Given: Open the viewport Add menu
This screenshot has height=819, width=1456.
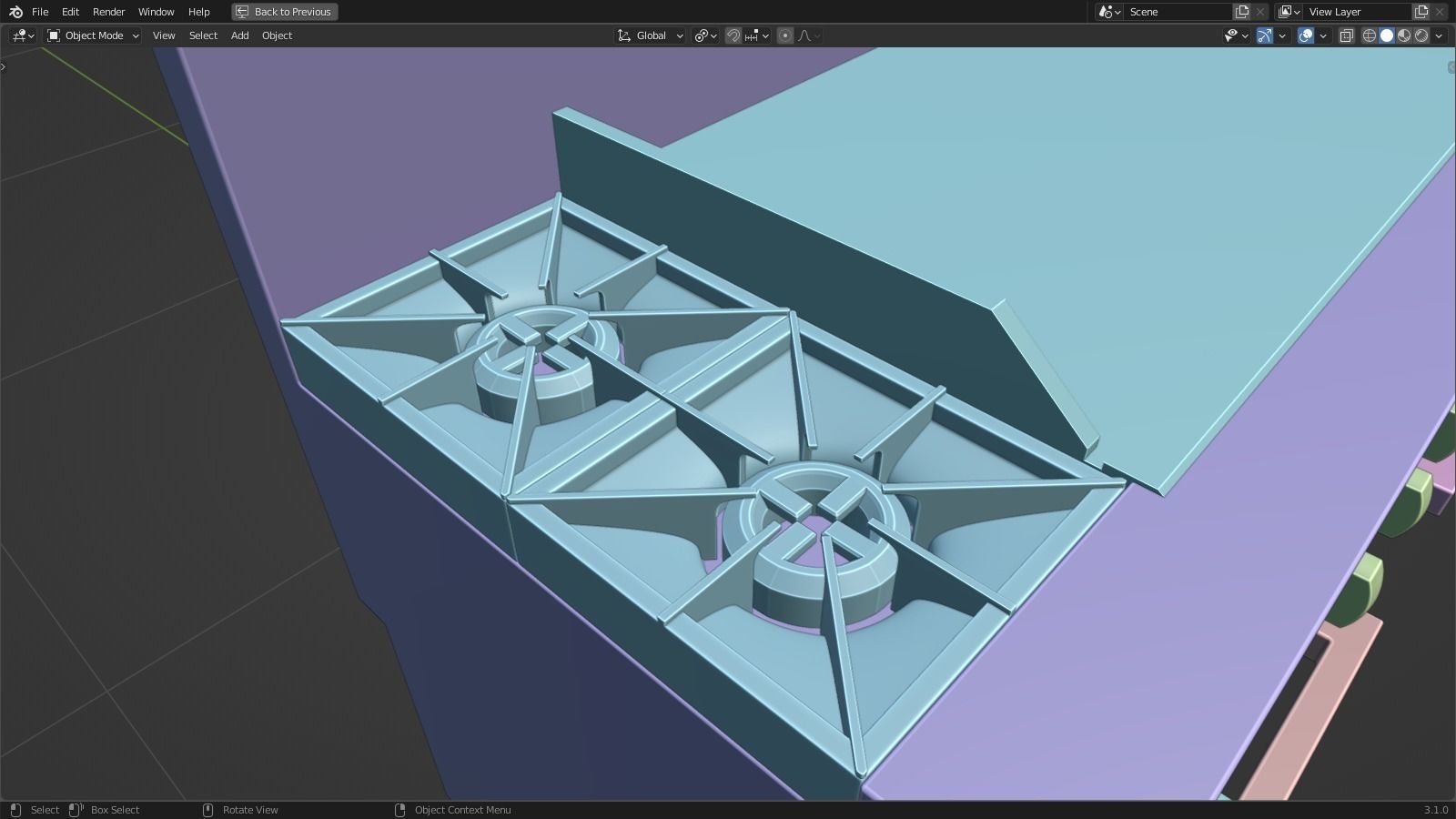Looking at the screenshot, I should coord(239,35).
